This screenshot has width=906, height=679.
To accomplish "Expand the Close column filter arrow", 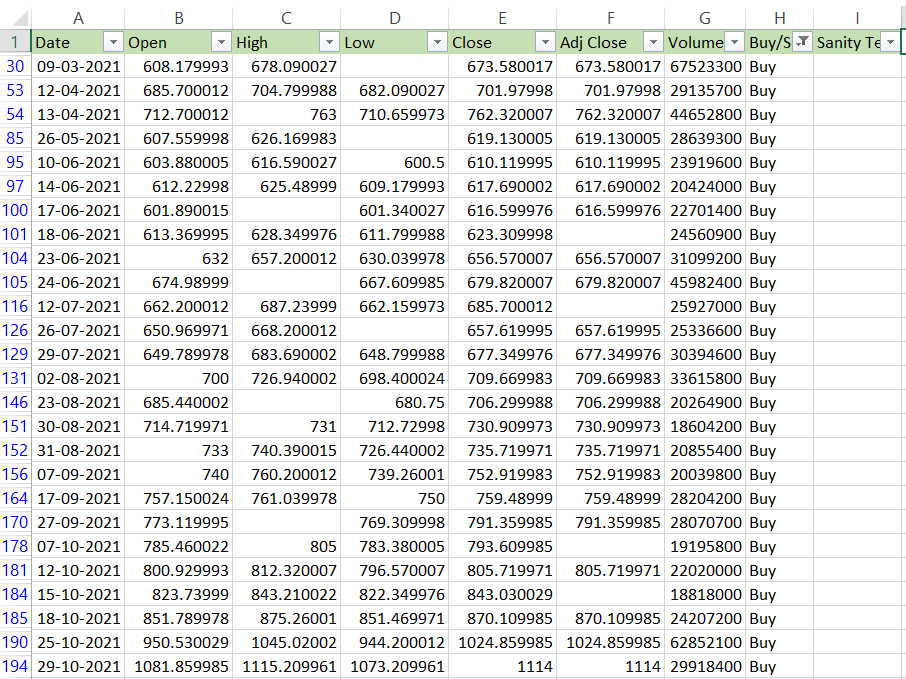I will (545, 42).
